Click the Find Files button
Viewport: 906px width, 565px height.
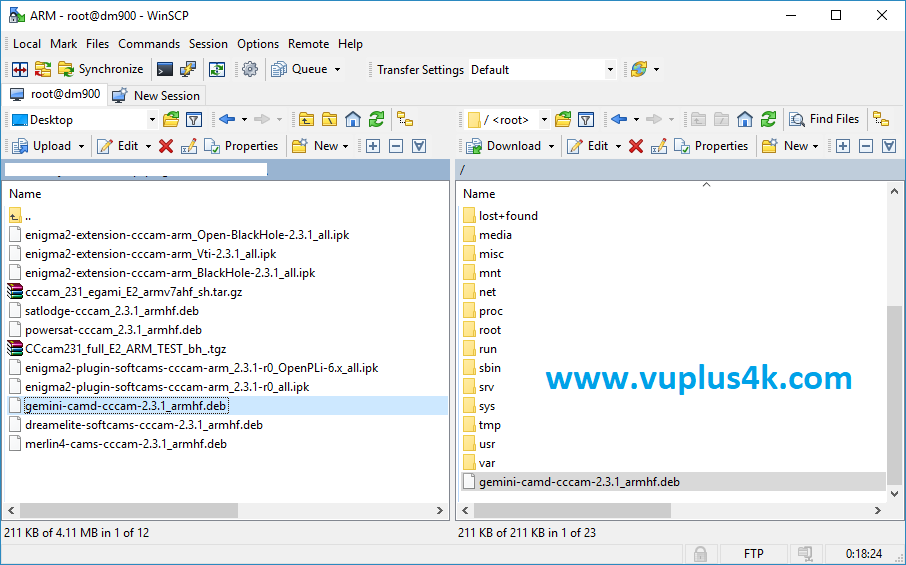click(x=824, y=119)
